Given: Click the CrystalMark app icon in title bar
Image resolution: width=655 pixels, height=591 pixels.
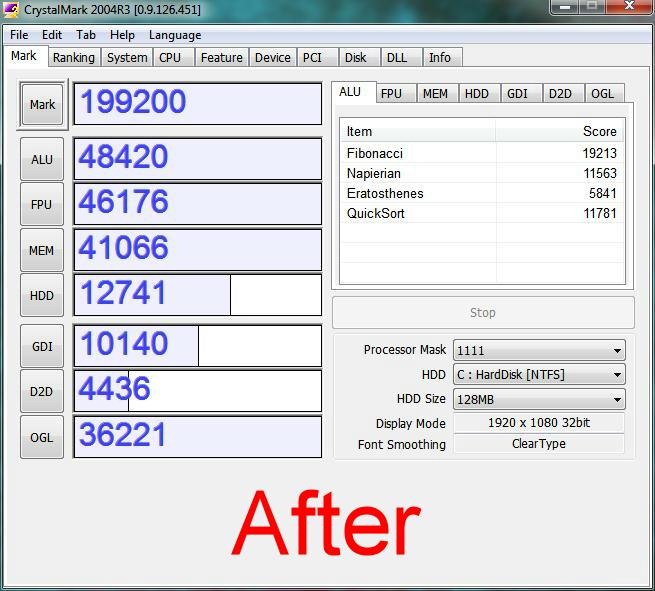Looking at the screenshot, I should click(12, 10).
